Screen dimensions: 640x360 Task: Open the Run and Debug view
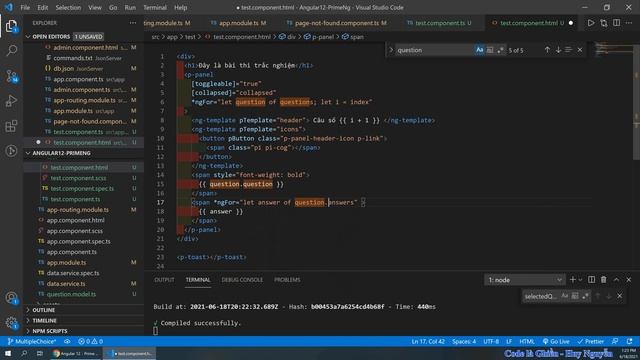click(11, 101)
